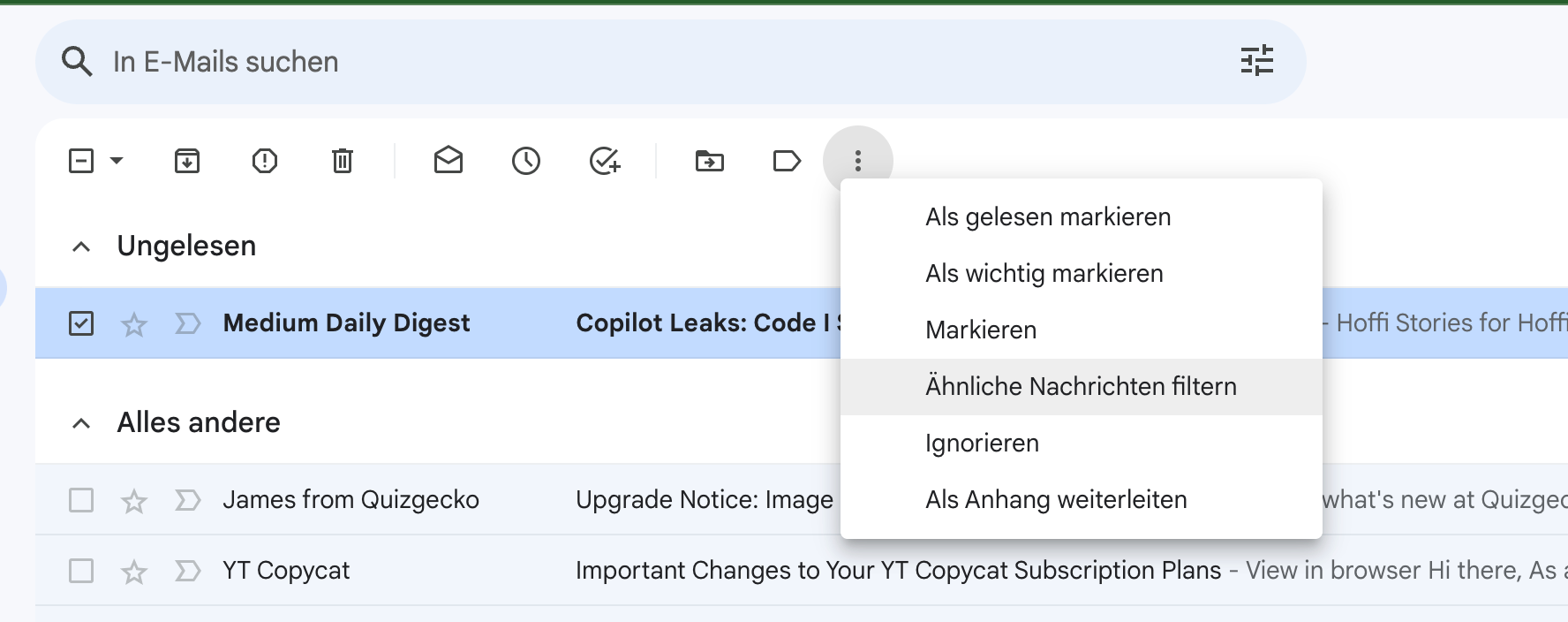1568x622 pixels.
Task: Select the James from Quizgecko checkbox
Action: (81, 500)
